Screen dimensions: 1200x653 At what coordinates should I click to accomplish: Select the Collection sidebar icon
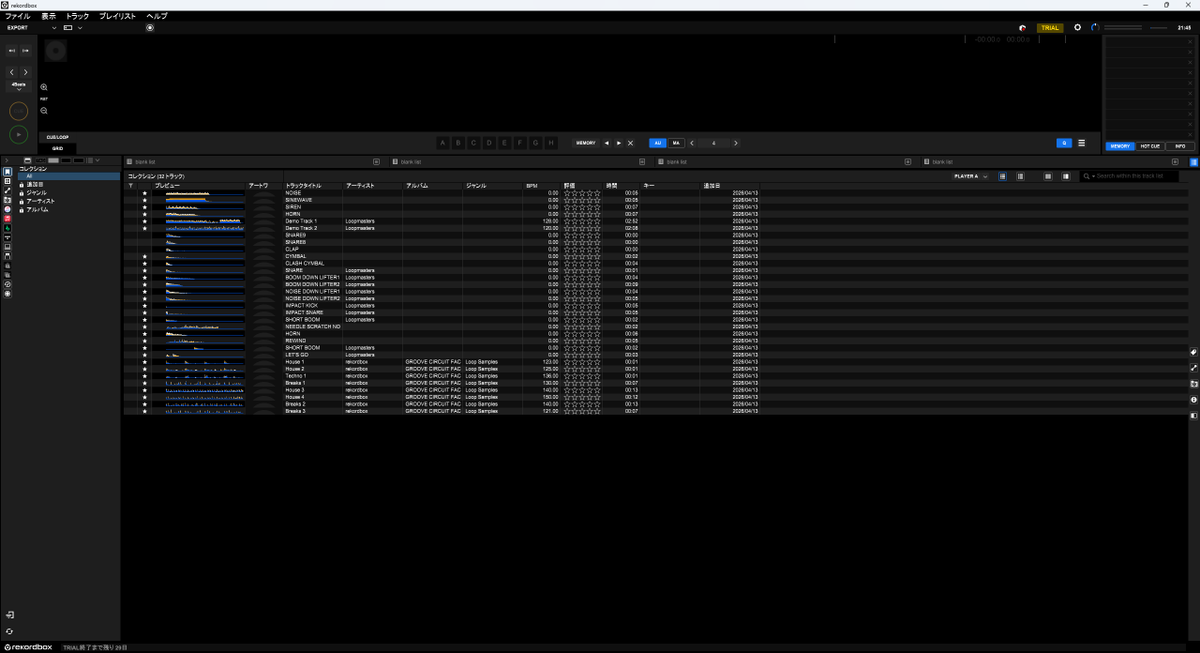pyautogui.click(x=8, y=172)
